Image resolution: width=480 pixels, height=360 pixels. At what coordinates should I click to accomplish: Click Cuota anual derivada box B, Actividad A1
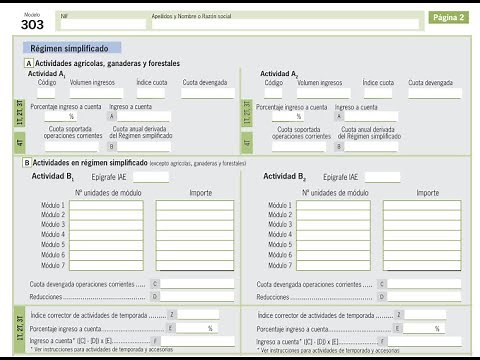pos(144,146)
